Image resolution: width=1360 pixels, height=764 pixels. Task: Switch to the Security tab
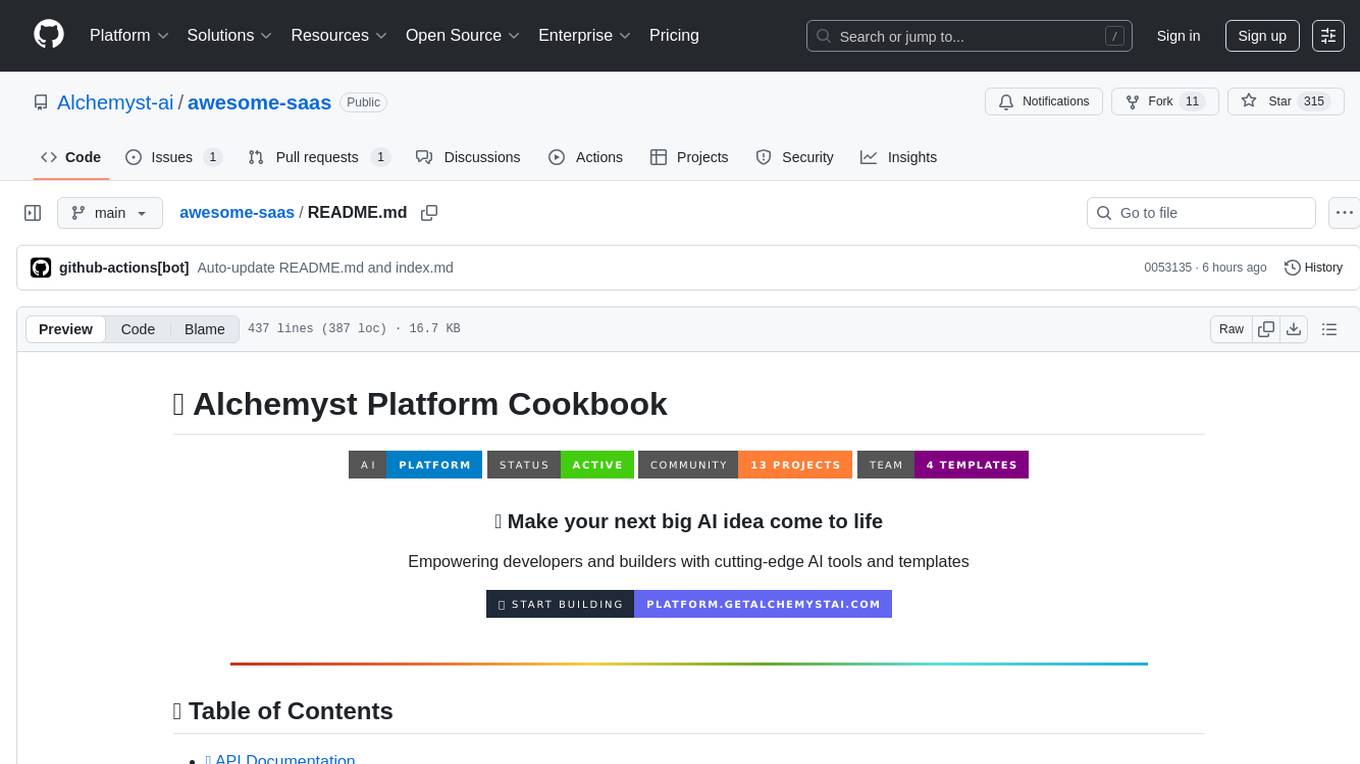(795, 157)
